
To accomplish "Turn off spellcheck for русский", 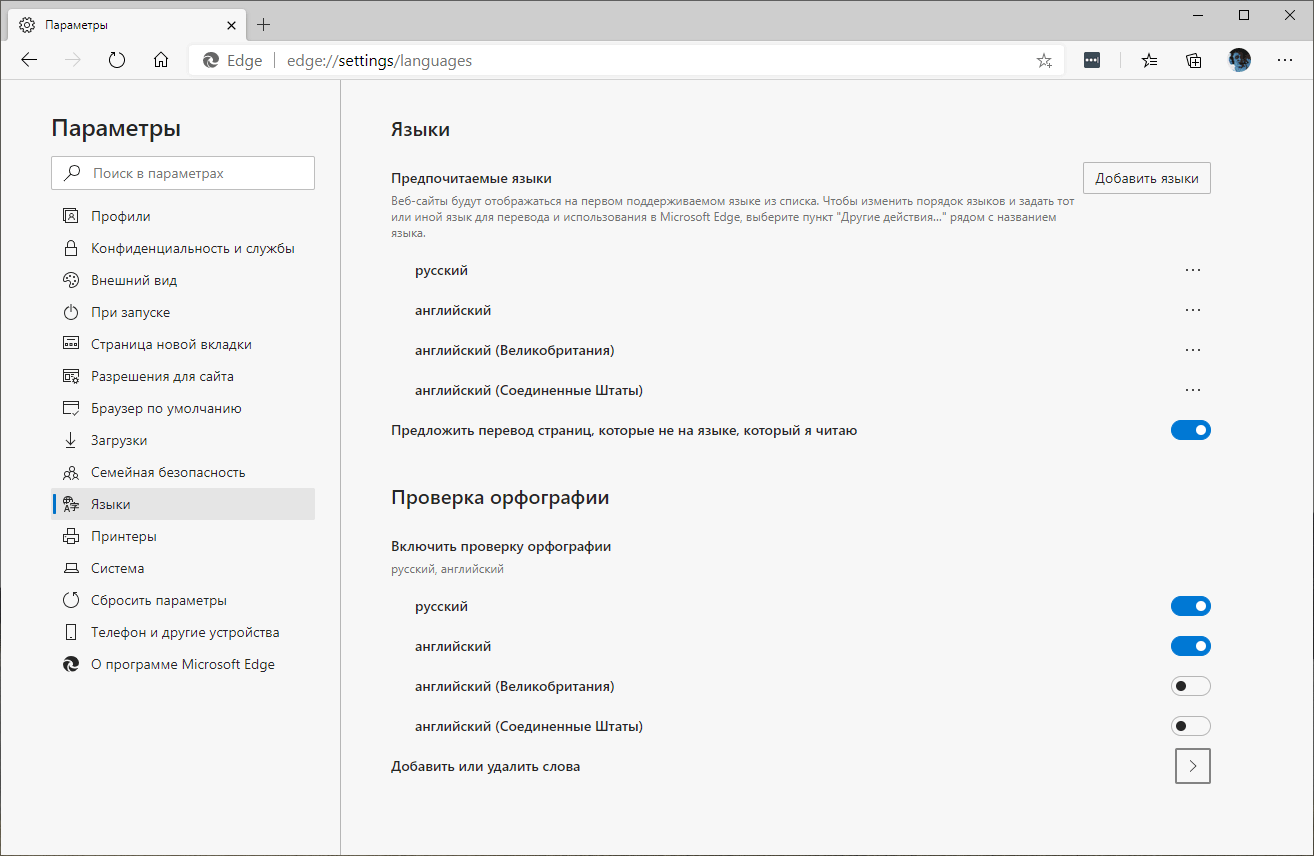I will pyautogui.click(x=1191, y=605).
